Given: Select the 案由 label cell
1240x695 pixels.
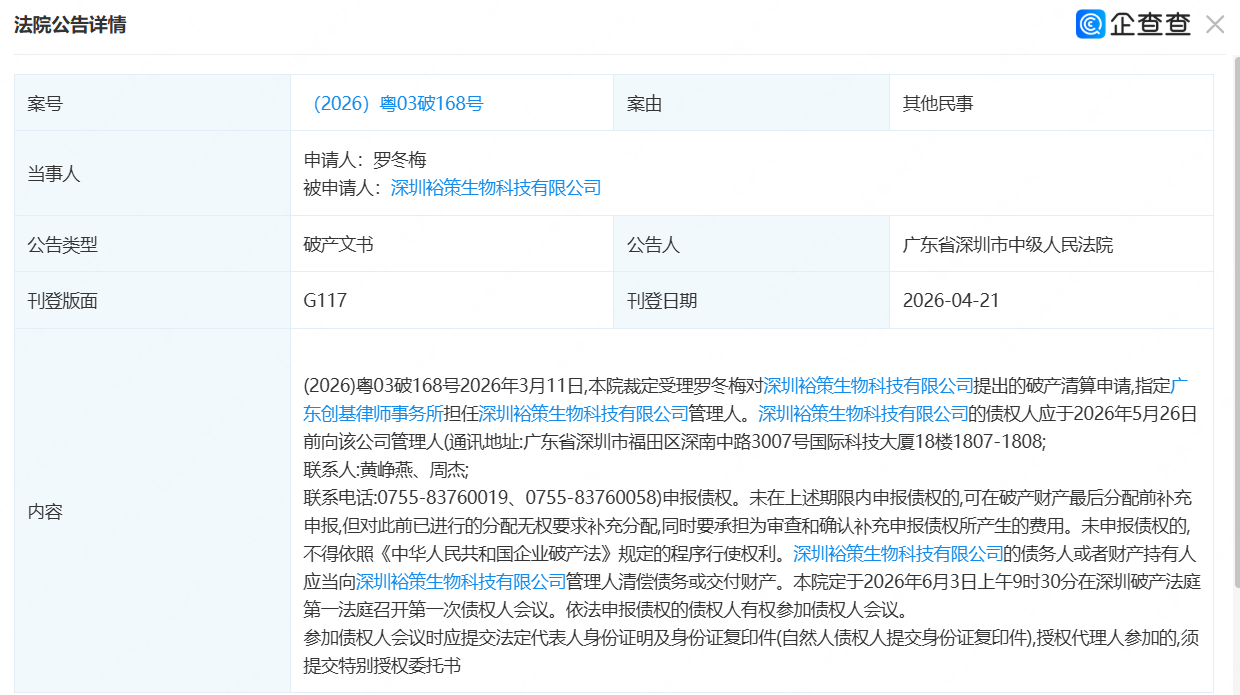Looking at the screenshot, I should pyautogui.click(x=751, y=103).
